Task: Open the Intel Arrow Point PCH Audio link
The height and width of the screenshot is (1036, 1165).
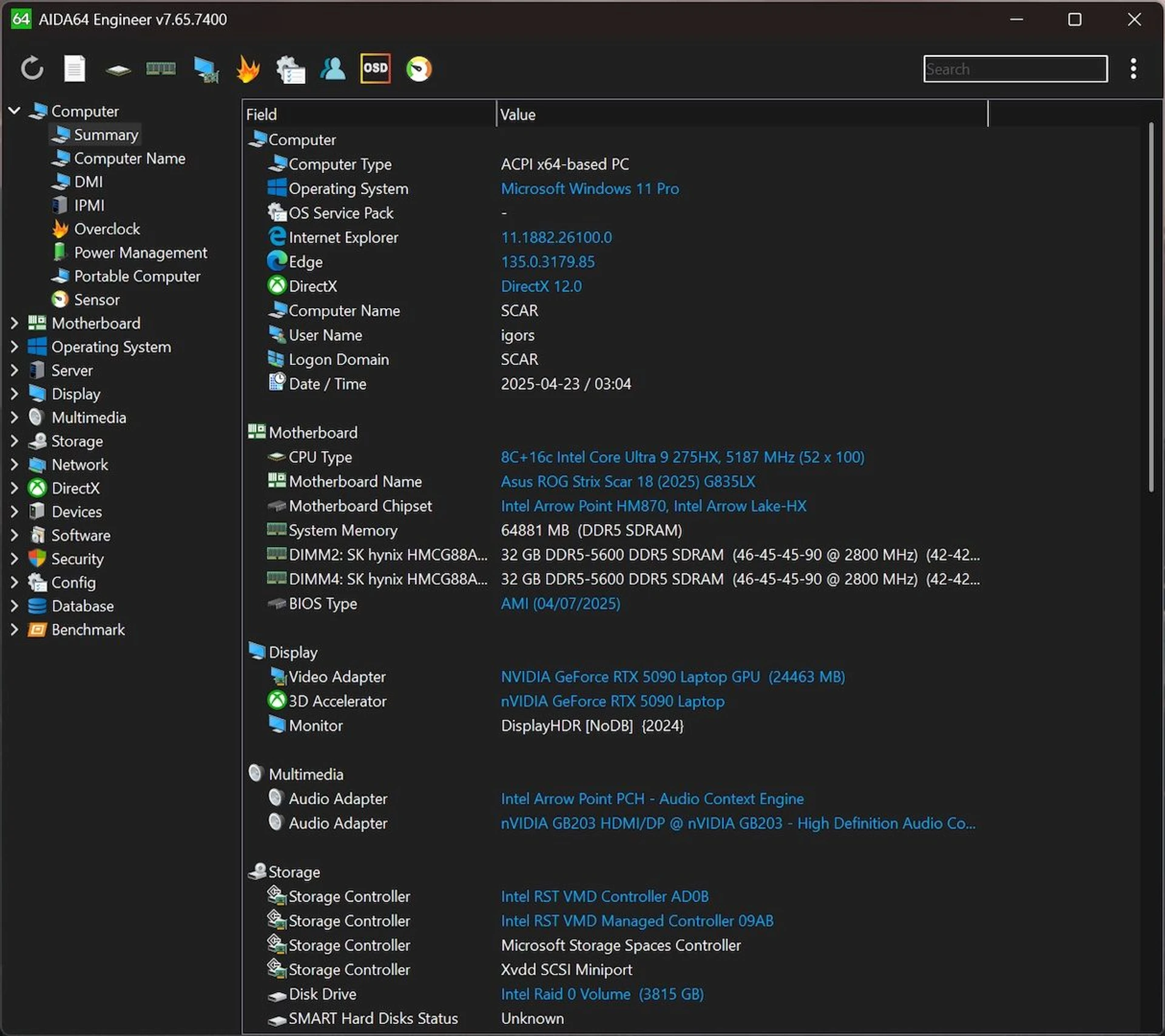Action: 652,799
